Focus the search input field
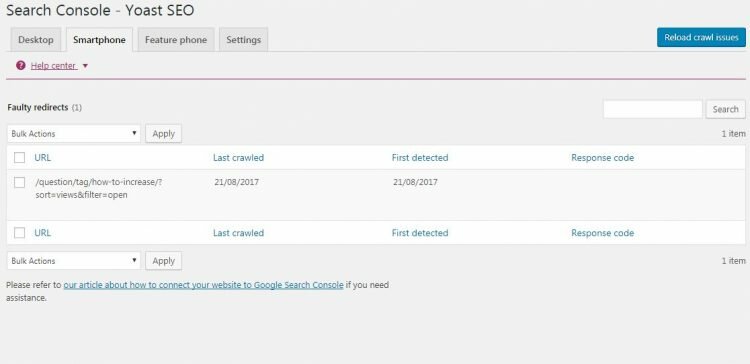The image size is (750, 364). 653,109
